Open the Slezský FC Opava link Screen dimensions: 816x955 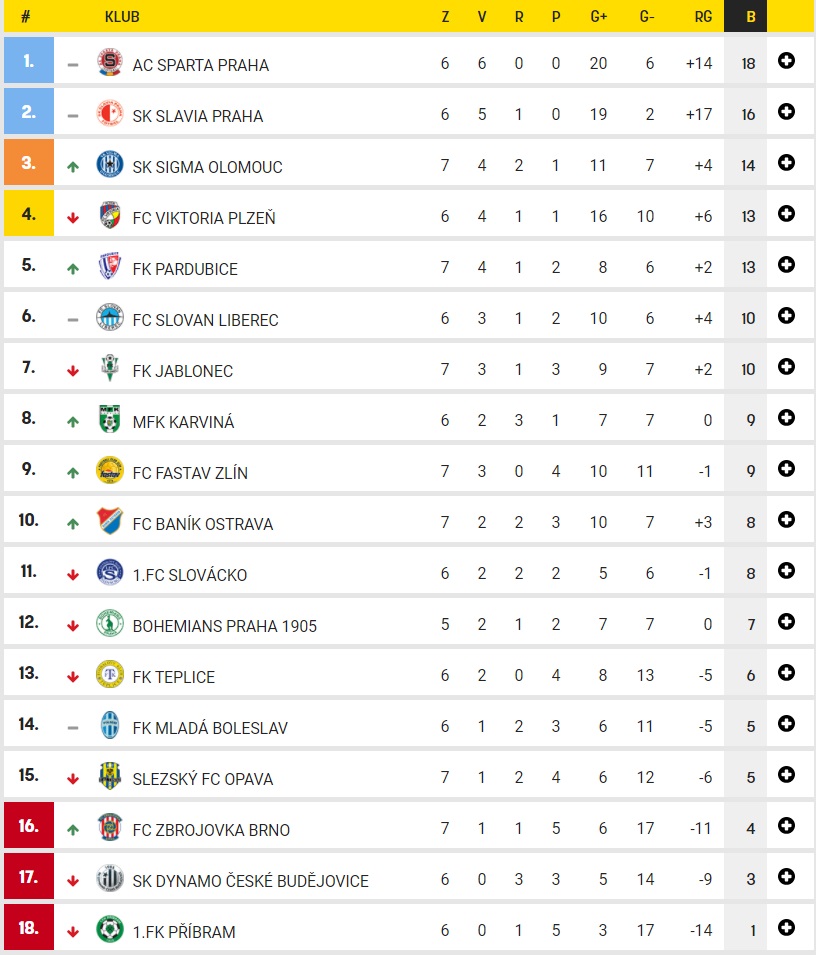click(202, 779)
